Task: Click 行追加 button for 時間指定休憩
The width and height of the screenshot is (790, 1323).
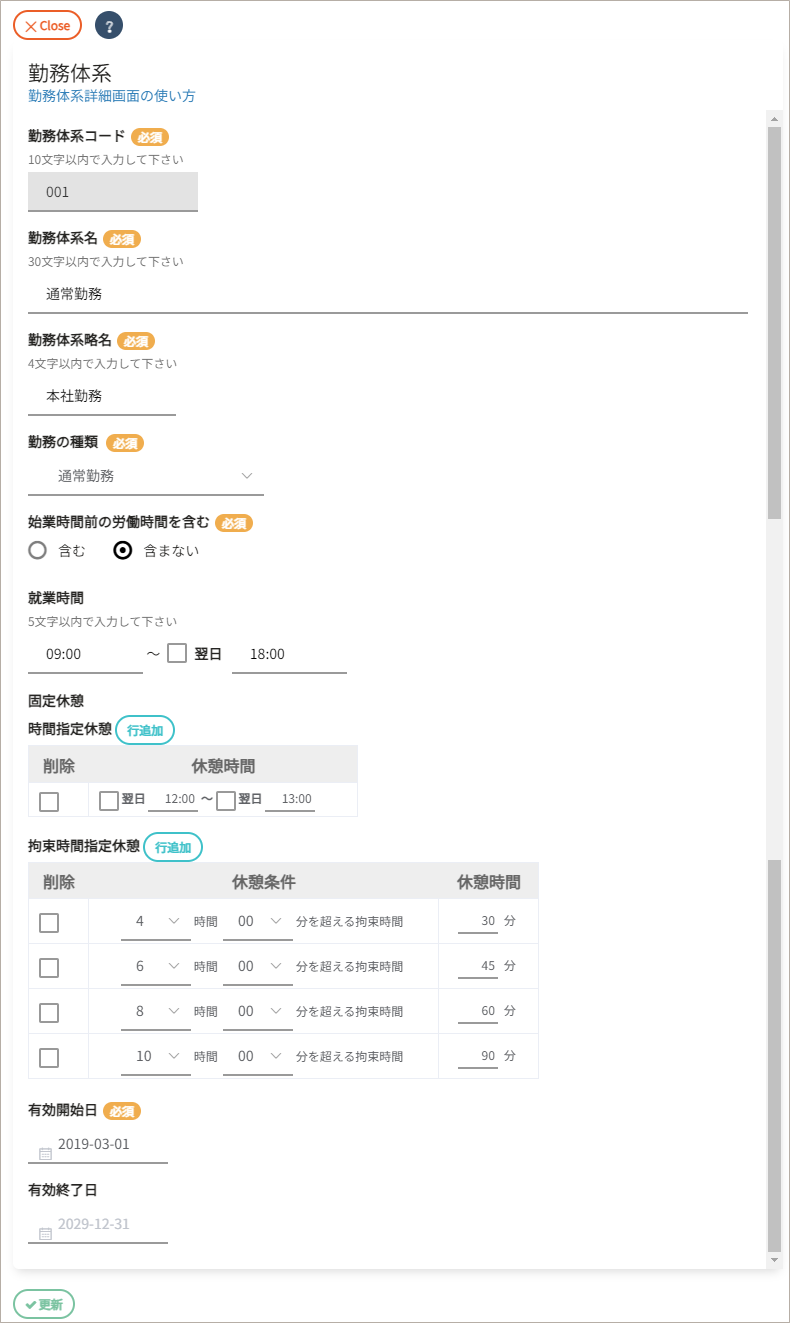Action: [x=145, y=730]
